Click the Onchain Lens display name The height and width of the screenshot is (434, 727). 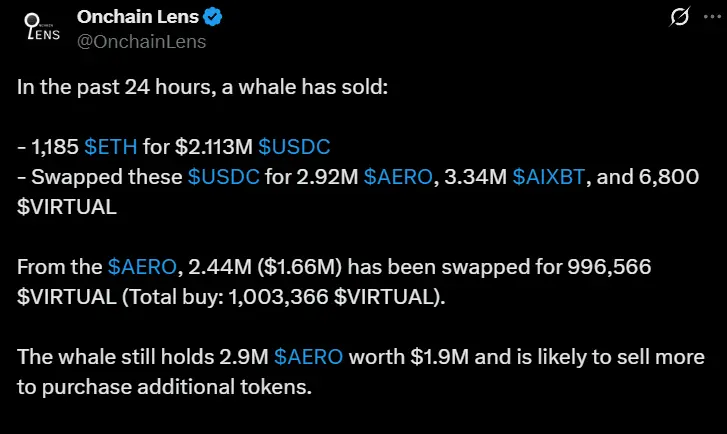(x=138, y=17)
